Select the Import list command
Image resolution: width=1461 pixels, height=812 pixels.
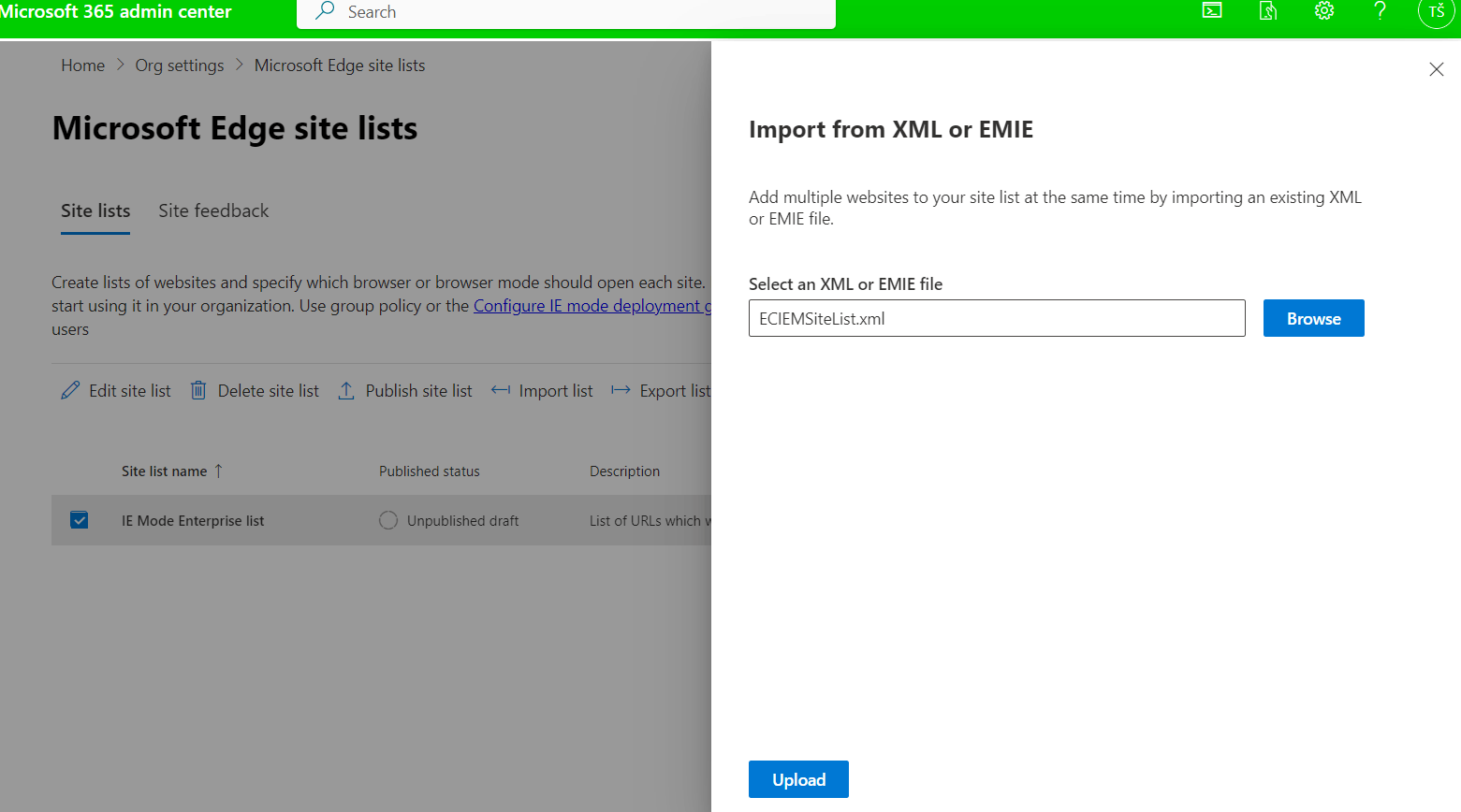542,391
